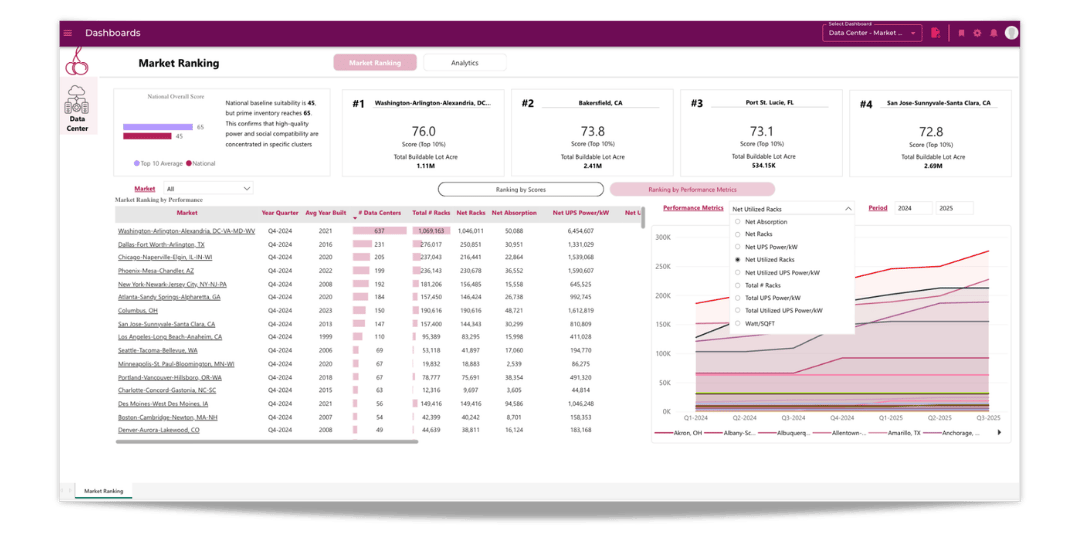The image size is (1080, 540).
Task: Select the Watt/SQFT radio option
Action: [738, 324]
